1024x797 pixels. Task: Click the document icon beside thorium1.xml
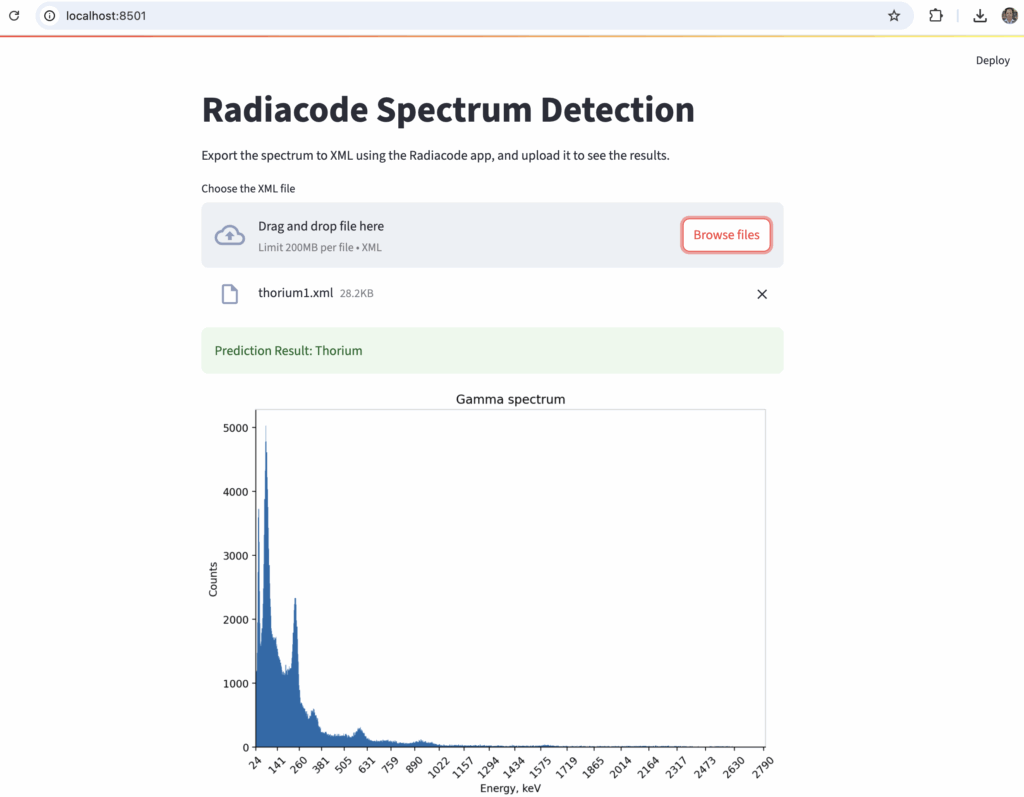pyautogui.click(x=230, y=294)
